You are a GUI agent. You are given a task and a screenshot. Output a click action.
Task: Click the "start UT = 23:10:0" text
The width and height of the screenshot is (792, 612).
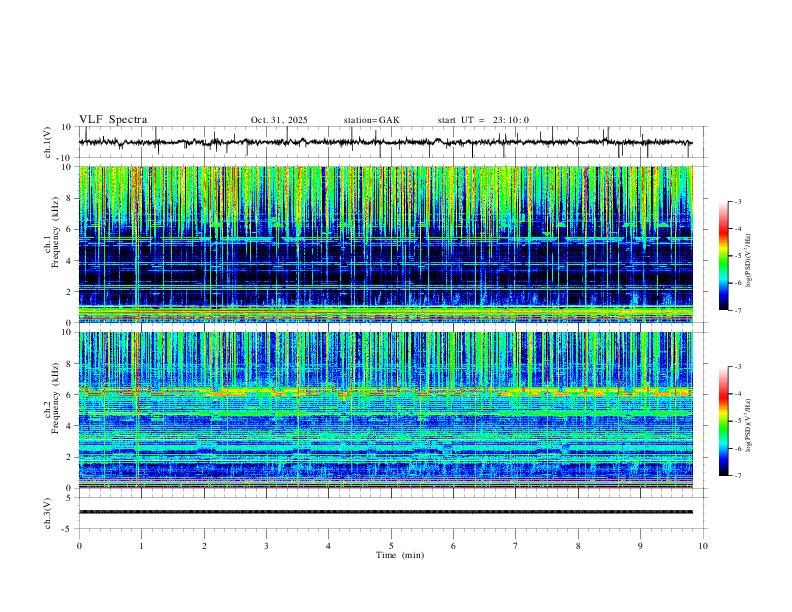(483, 120)
